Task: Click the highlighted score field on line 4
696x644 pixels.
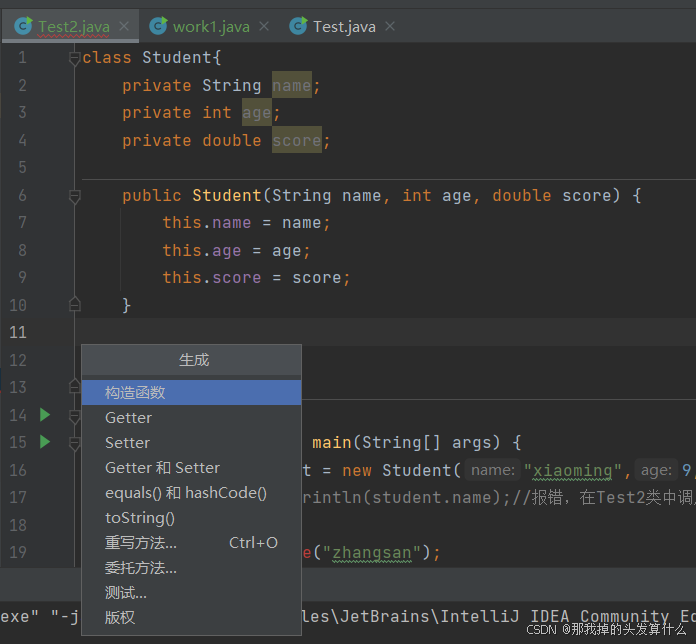Action: pyautogui.click(x=297, y=140)
